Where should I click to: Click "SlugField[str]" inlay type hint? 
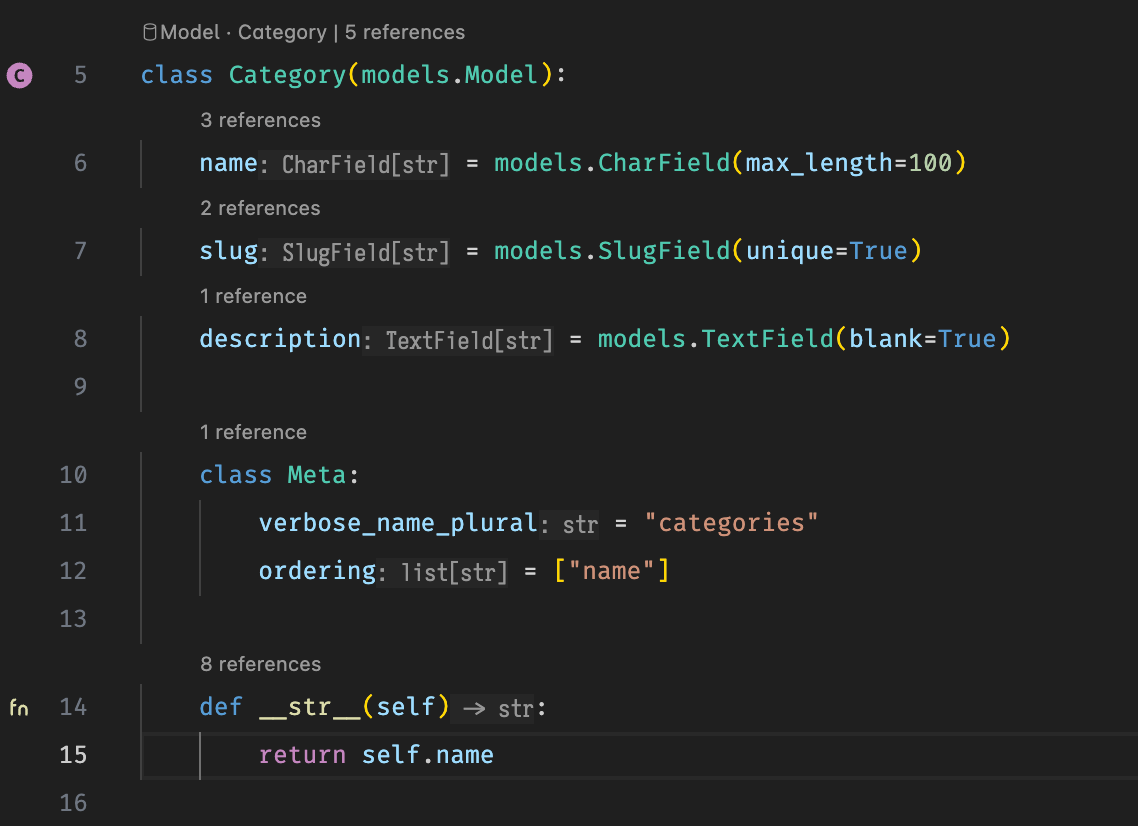pyautogui.click(x=365, y=253)
